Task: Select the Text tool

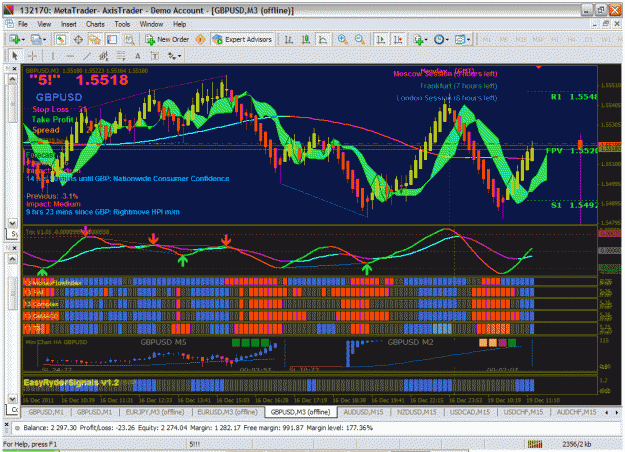Action: 138,56
